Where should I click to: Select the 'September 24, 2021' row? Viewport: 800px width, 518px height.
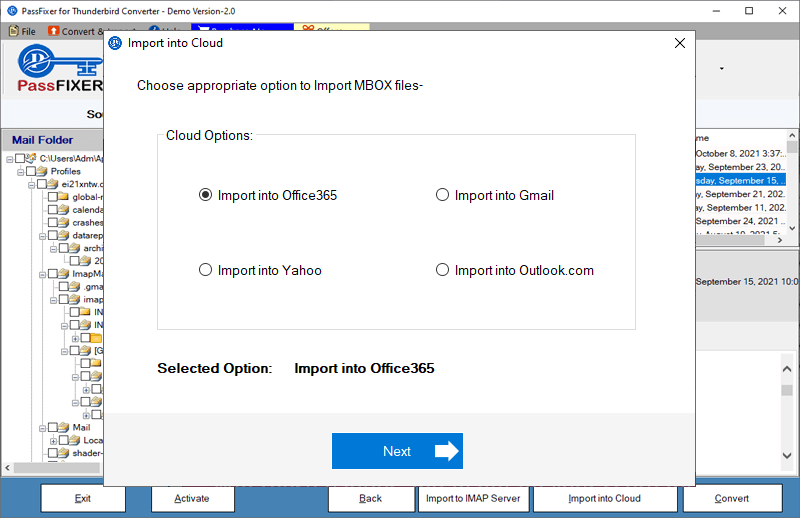pyautogui.click(x=741, y=221)
